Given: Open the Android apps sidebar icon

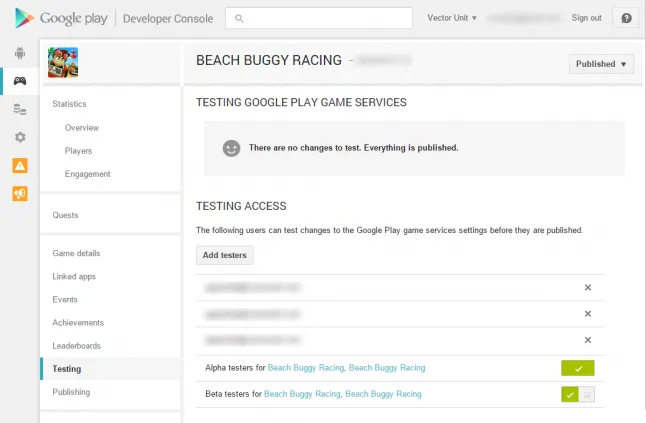Looking at the screenshot, I should tap(20, 53).
